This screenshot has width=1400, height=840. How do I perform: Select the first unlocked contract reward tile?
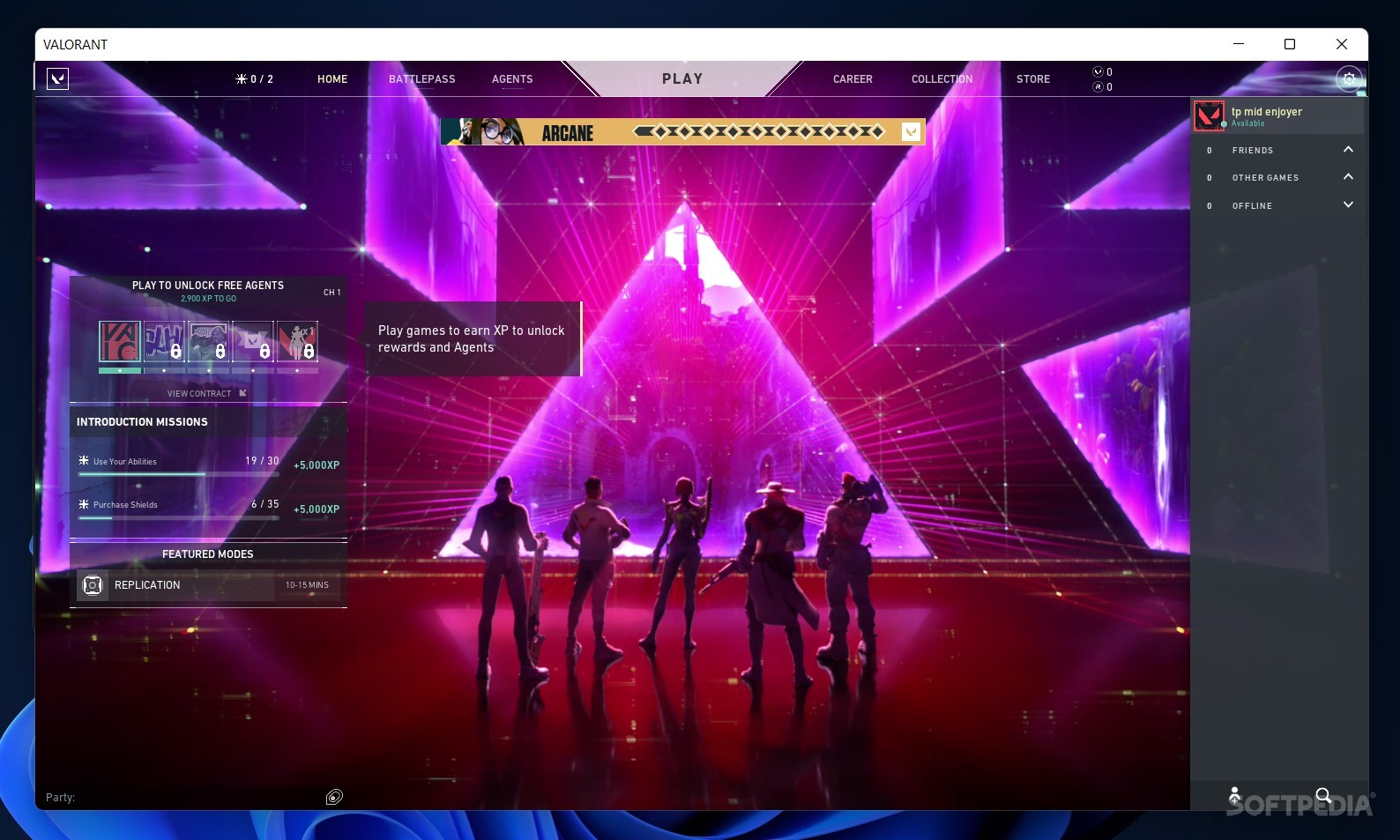click(x=120, y=341)
